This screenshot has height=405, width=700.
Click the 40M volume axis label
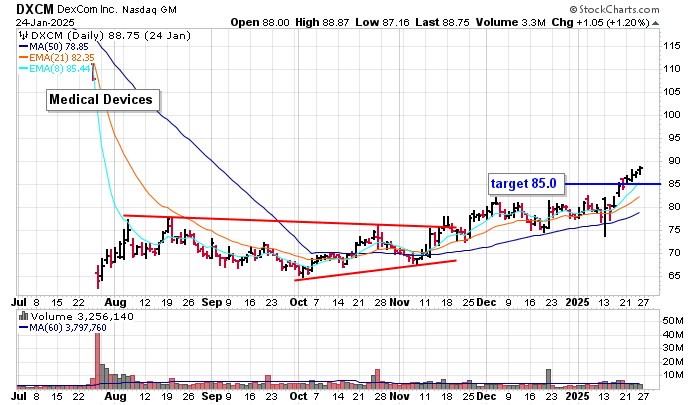673,335
